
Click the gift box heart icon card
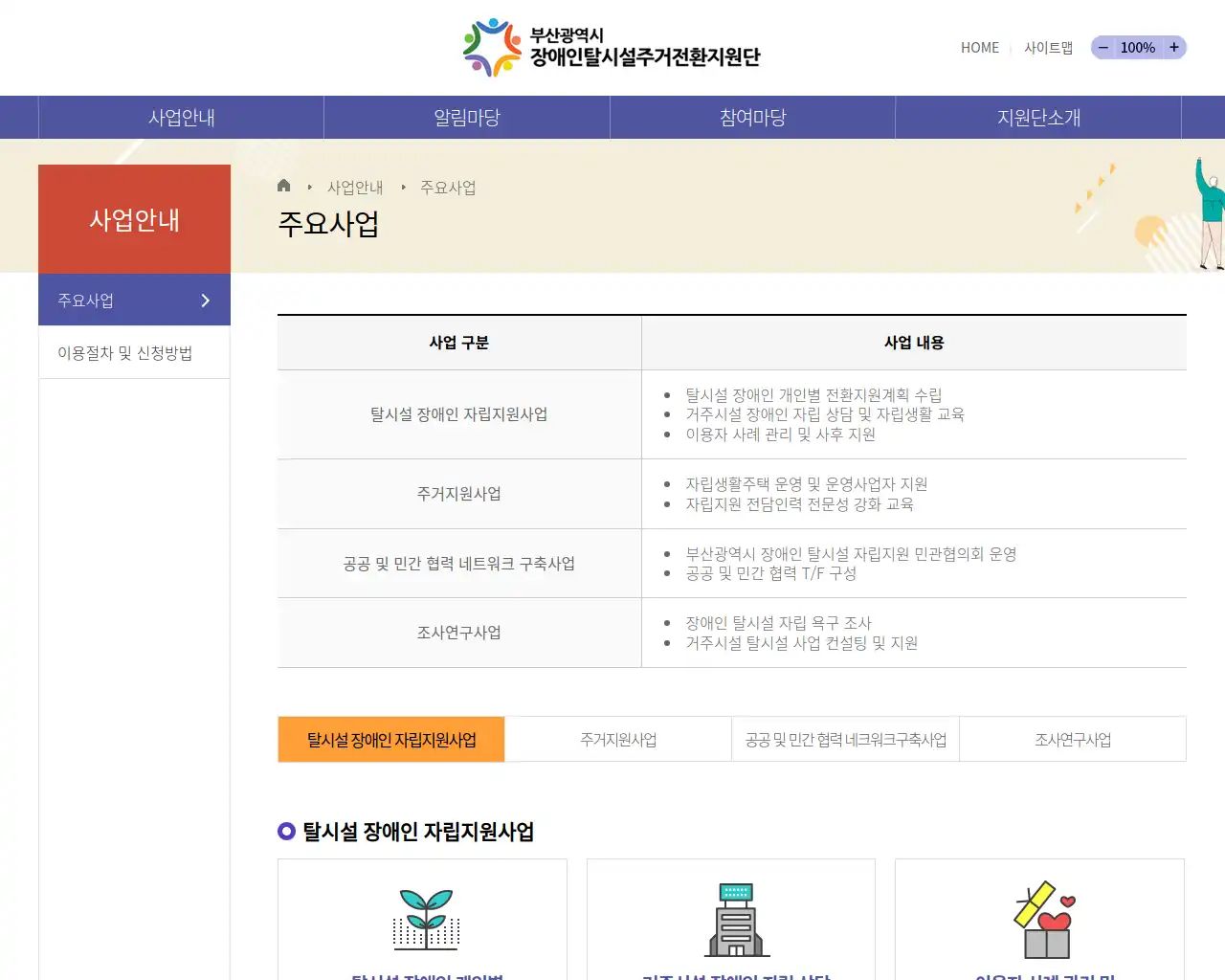click(1039, 920)
